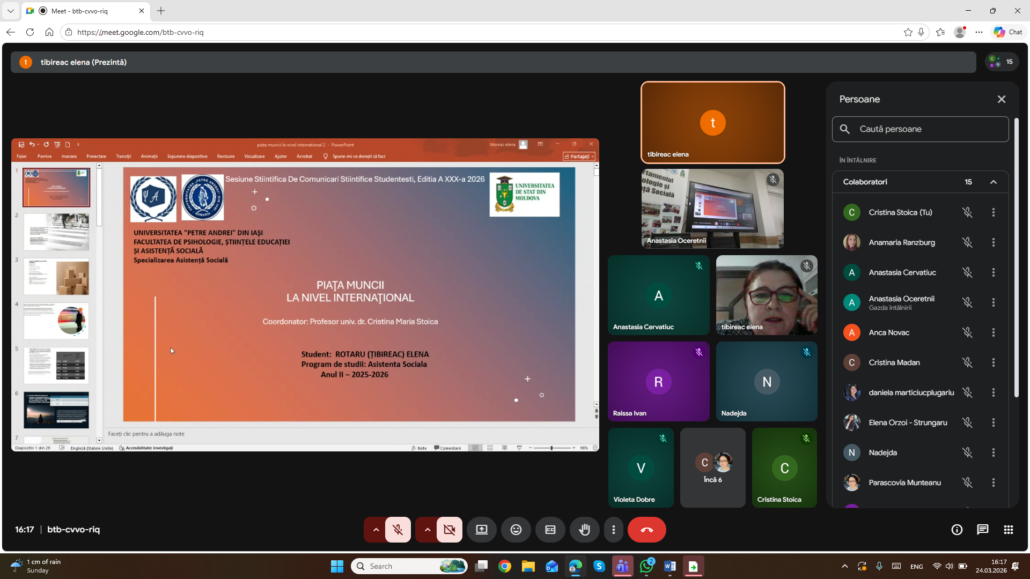Open WhatsApp from the Windows taskbar
Image resolution: width=1030 pixels, height=579 pixels.
646,566
